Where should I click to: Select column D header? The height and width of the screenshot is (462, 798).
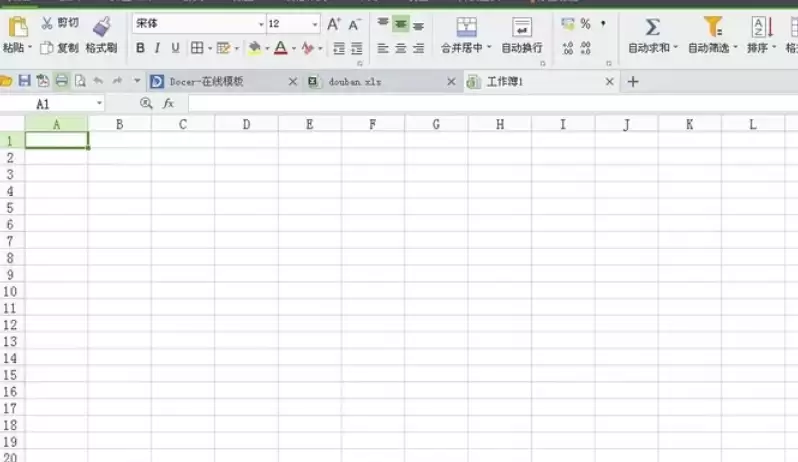(246, 124)
